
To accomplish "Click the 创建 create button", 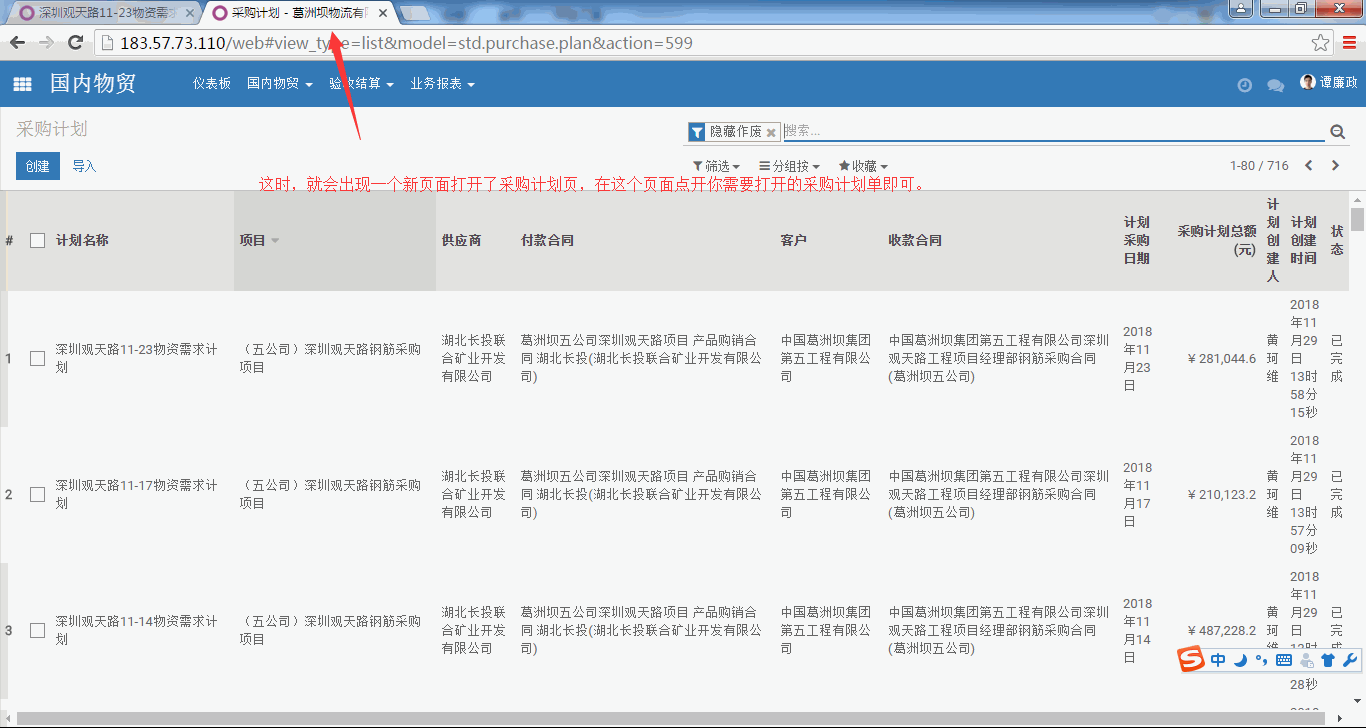I will 38,166.
